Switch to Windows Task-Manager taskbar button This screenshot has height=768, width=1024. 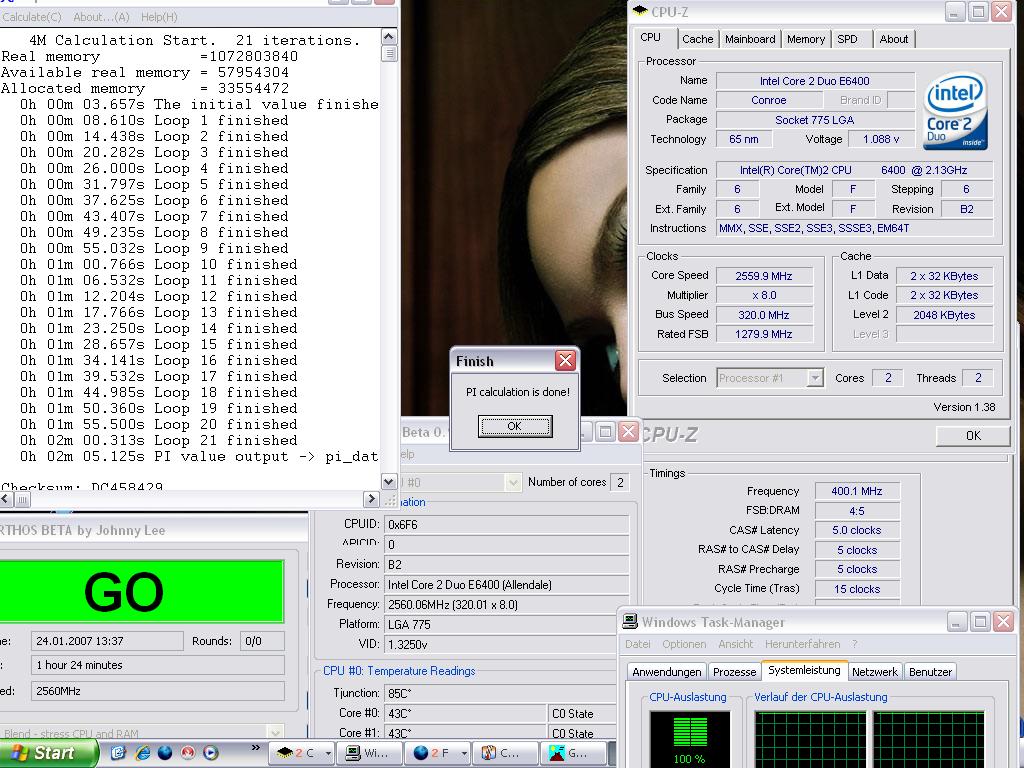tap(369, 753)
